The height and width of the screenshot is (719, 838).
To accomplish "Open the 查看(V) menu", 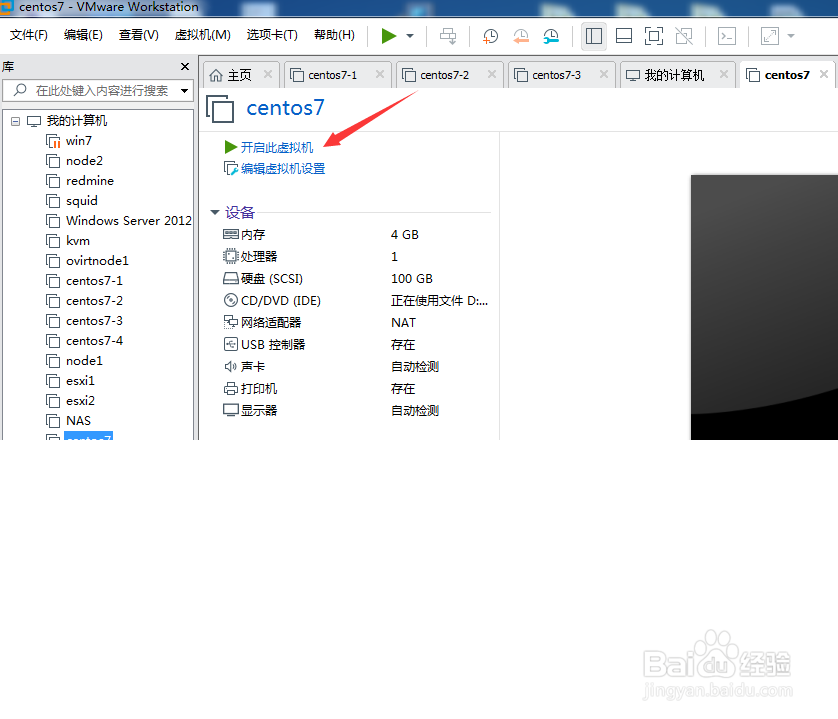I will tap(138, 35).
